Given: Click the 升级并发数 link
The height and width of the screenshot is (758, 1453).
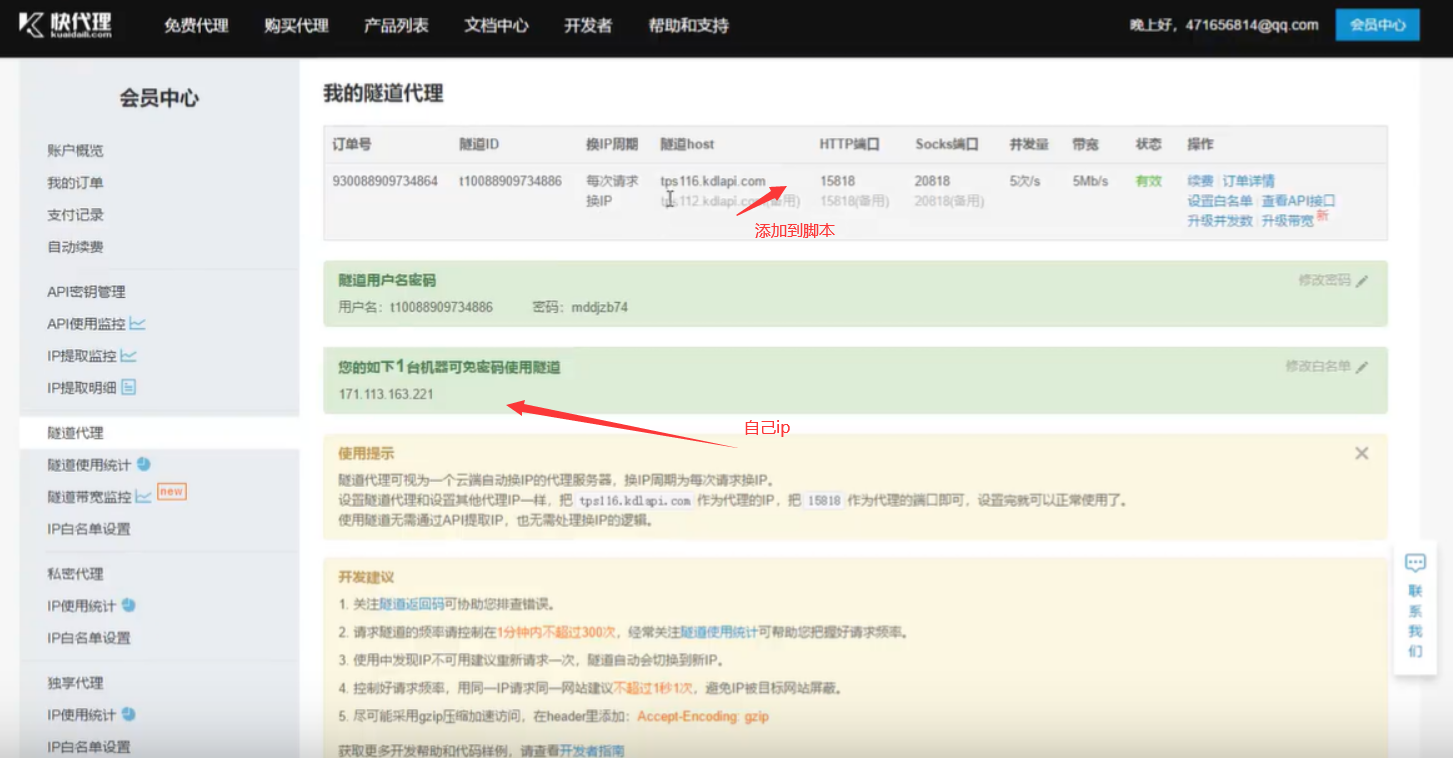Looking at the screenshot, I should click(1219, 221).
